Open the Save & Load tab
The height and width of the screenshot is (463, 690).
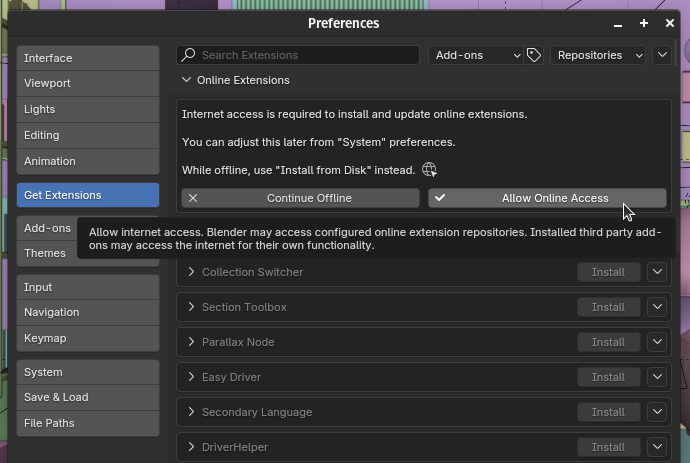tap(88, 397)
